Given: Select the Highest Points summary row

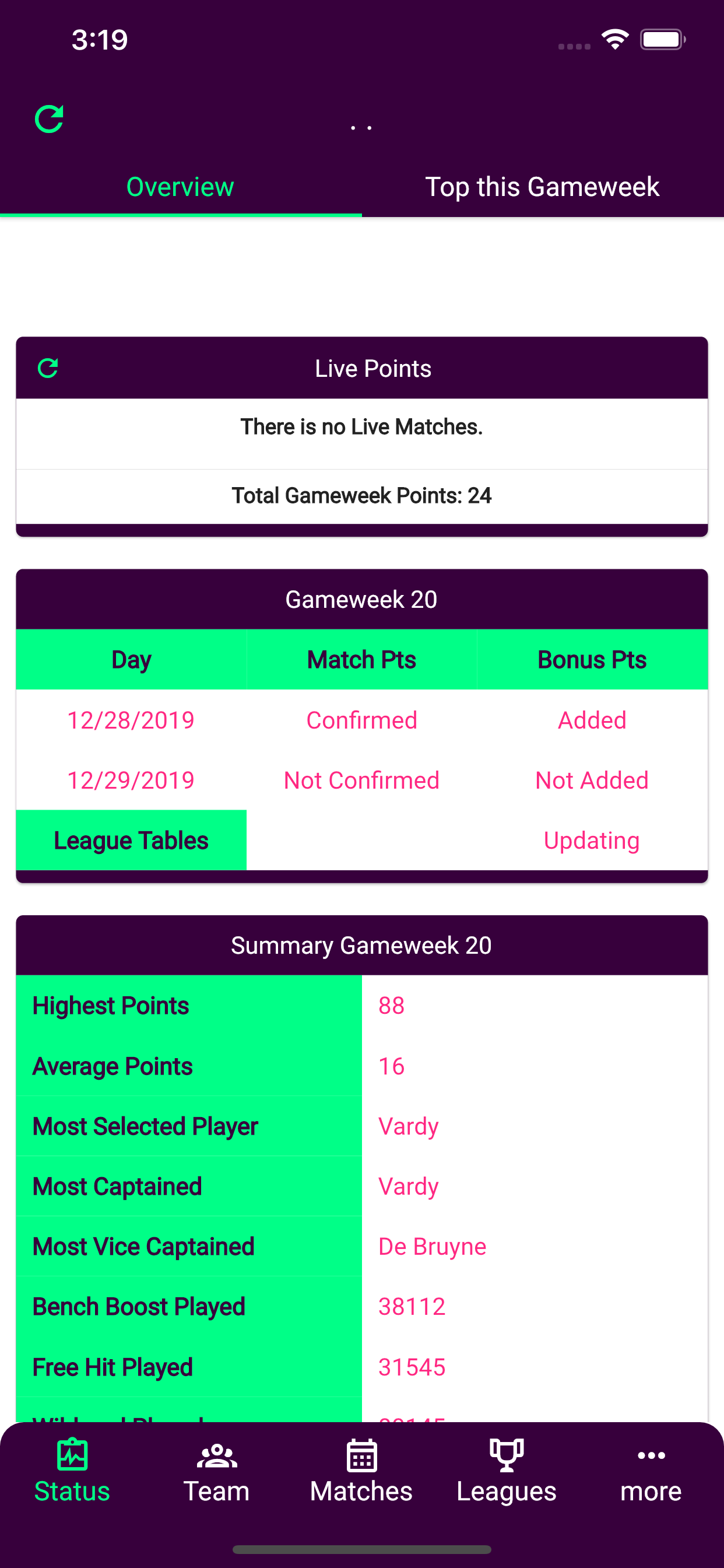Looking at the screenshot, I should point(189,1006).
